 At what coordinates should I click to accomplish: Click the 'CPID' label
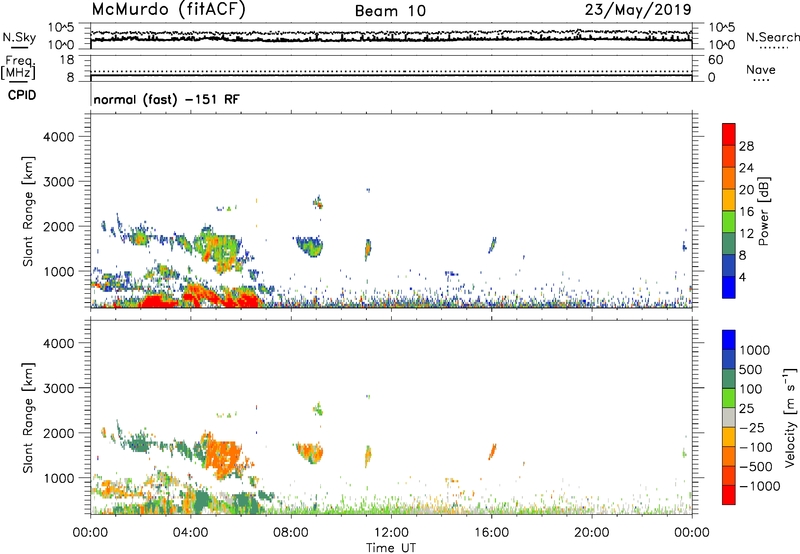coord(22,95)
